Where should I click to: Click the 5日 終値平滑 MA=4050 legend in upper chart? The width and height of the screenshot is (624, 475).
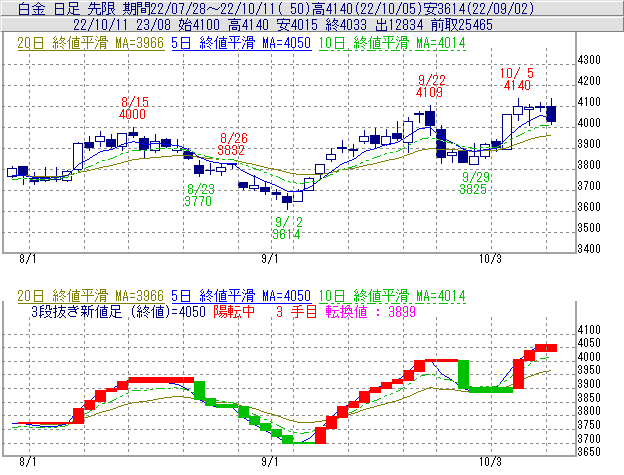(241, 43)
